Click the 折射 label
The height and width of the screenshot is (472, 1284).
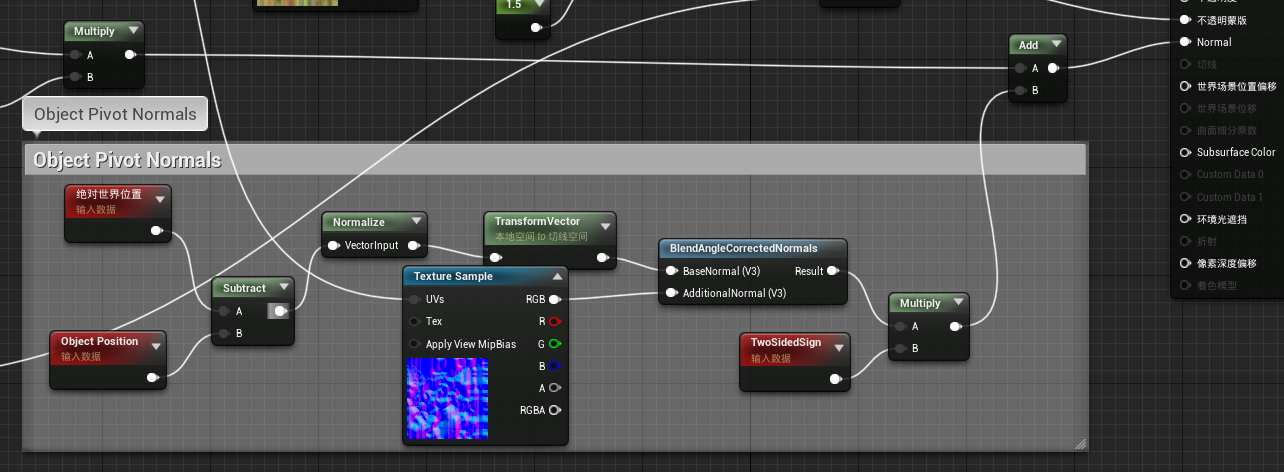pyautogui.click(x=1207, y=241)
